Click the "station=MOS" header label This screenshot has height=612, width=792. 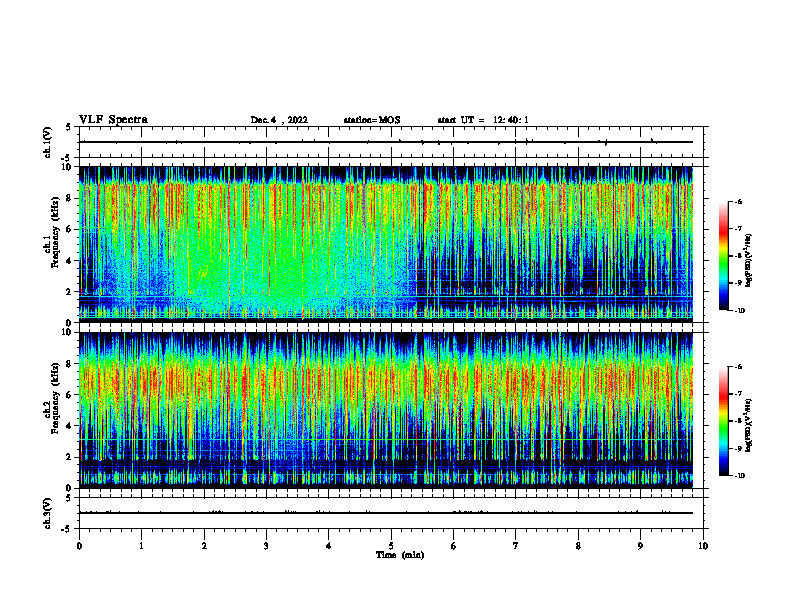pos(372,120)
